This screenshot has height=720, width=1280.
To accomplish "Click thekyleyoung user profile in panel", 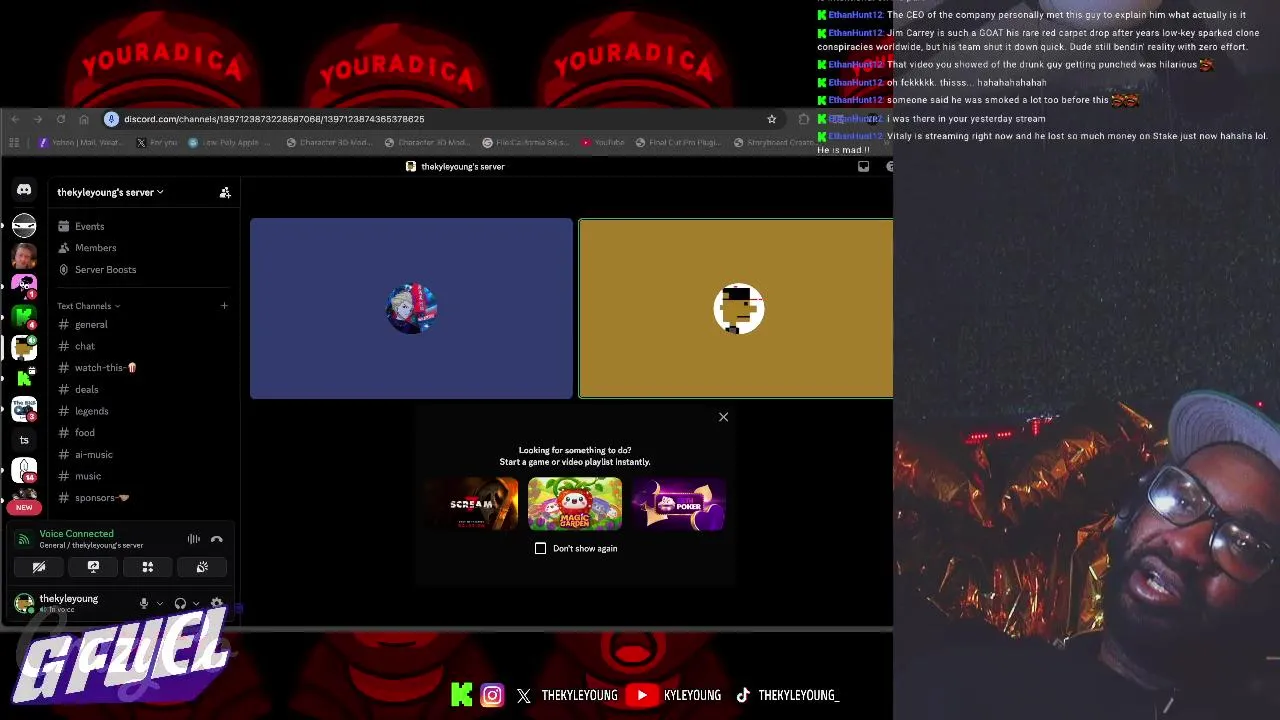I will [70, 603].
